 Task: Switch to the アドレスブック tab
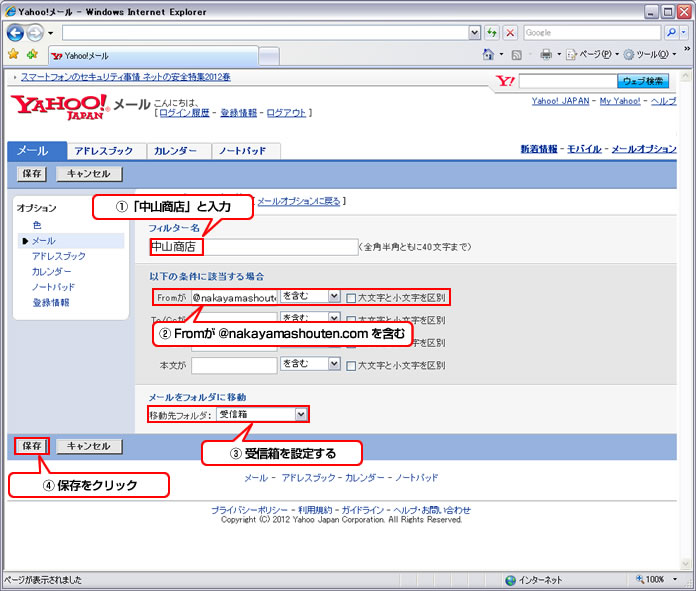click(x=107, y=151)
